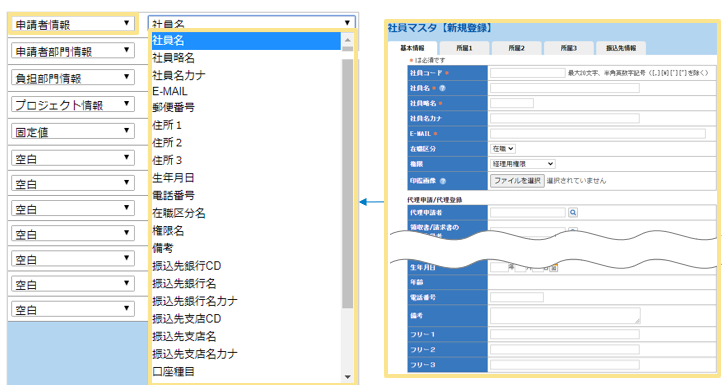
Task: Open the 権限 select showing 経理用権限
Action: click(523, 164)
